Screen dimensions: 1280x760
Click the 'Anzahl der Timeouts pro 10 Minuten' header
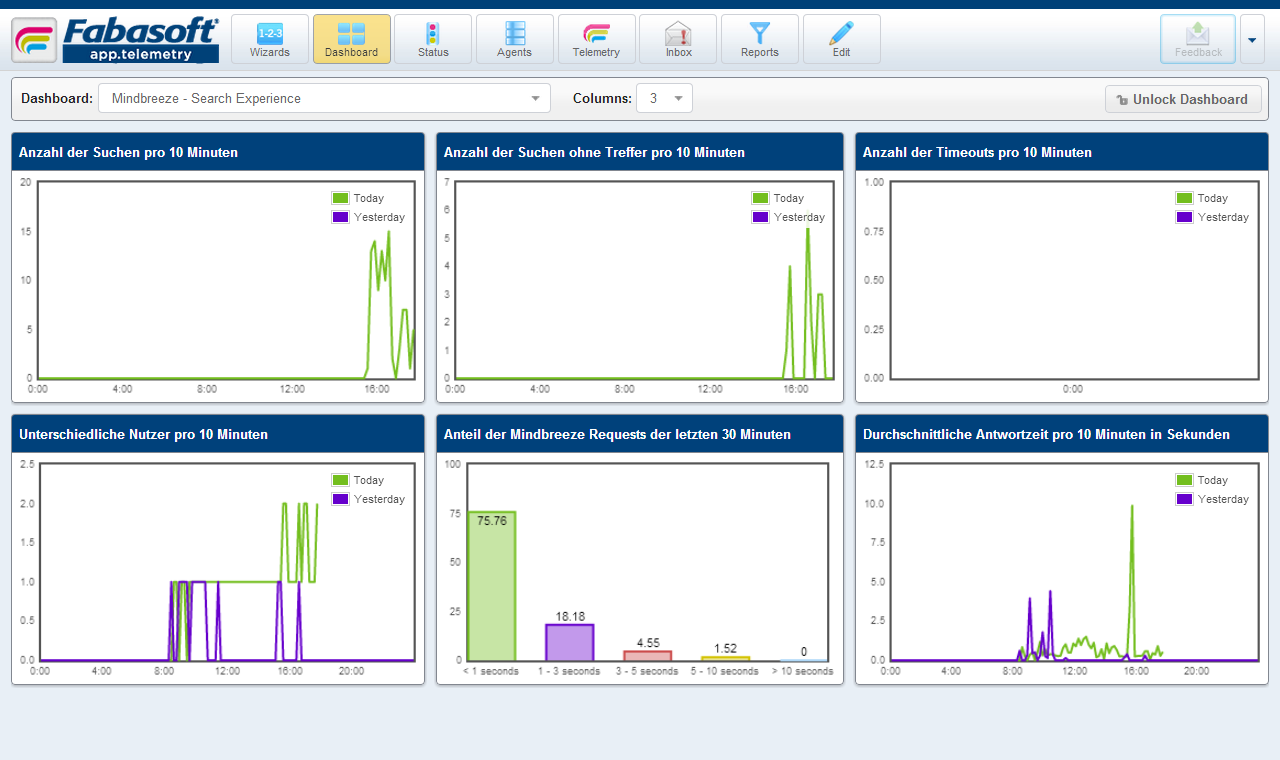pos(1062,152)
